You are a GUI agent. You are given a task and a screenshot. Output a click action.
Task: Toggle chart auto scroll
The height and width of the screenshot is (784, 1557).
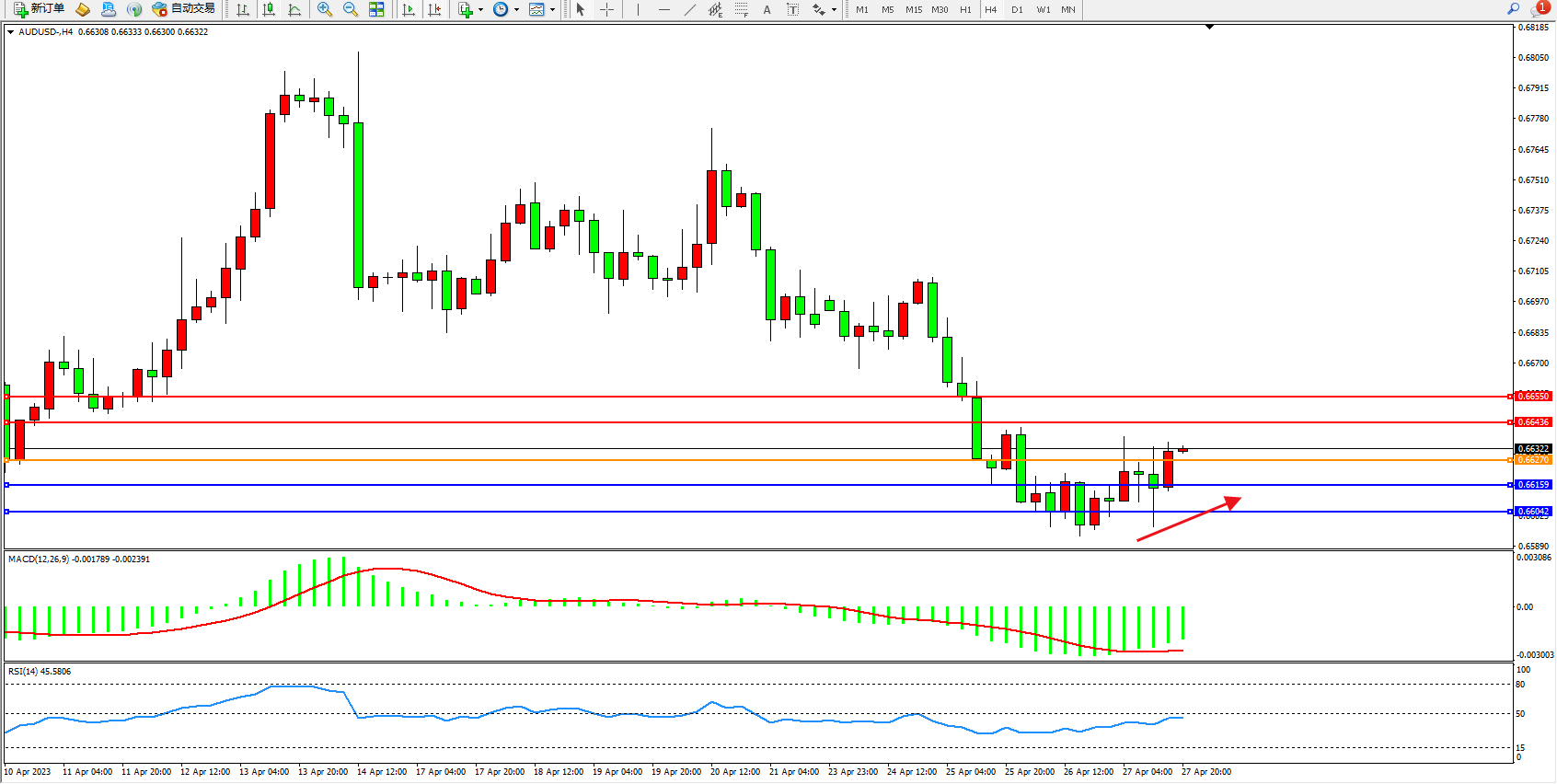[409, 9]
